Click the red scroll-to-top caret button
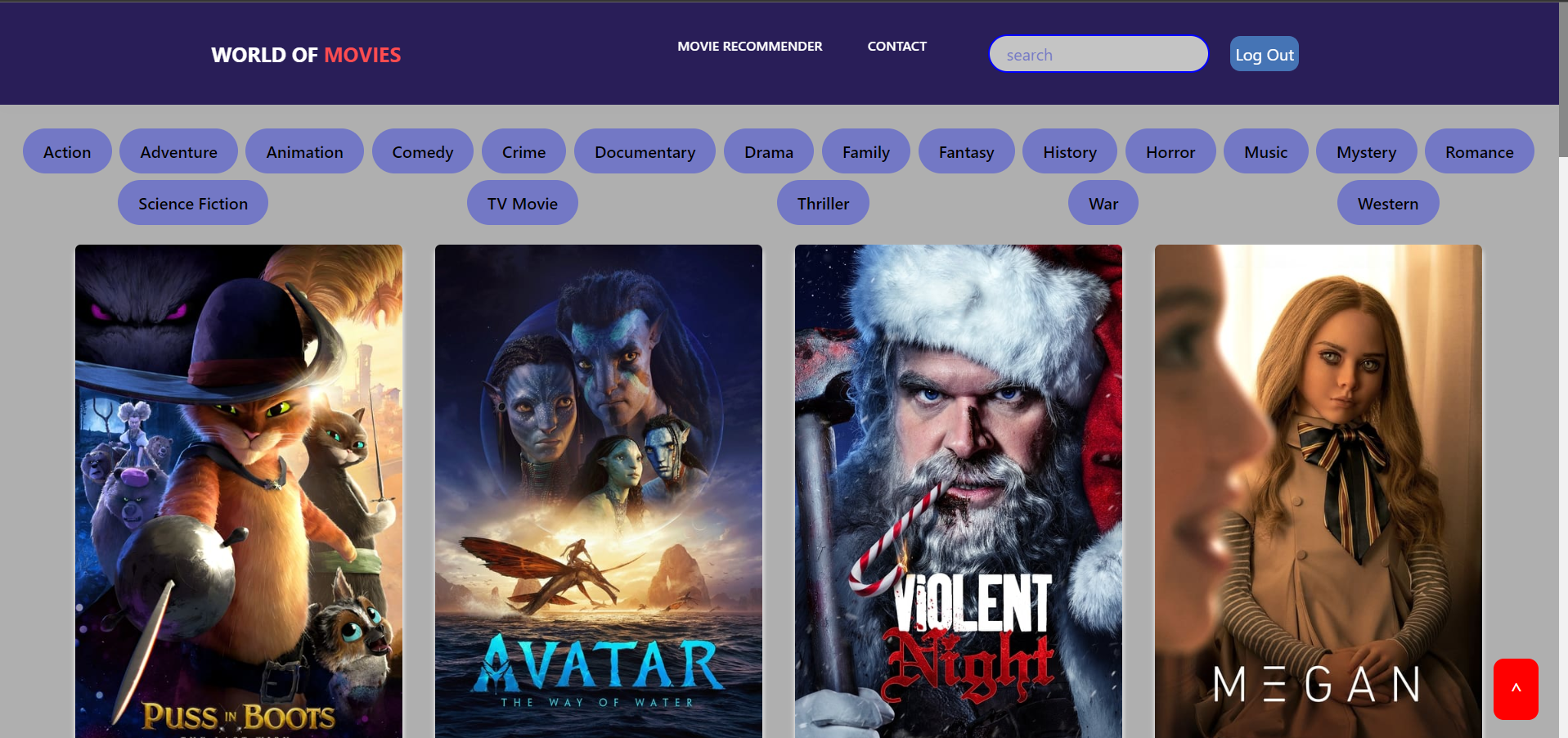The height and width of the screenshot is (738, 1568). tap(1516, 689)
